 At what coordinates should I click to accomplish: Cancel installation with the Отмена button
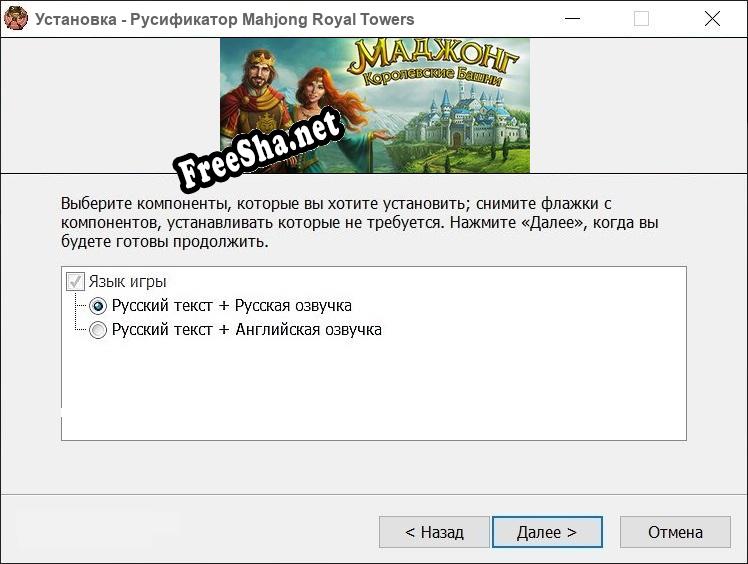coord(675,532)
